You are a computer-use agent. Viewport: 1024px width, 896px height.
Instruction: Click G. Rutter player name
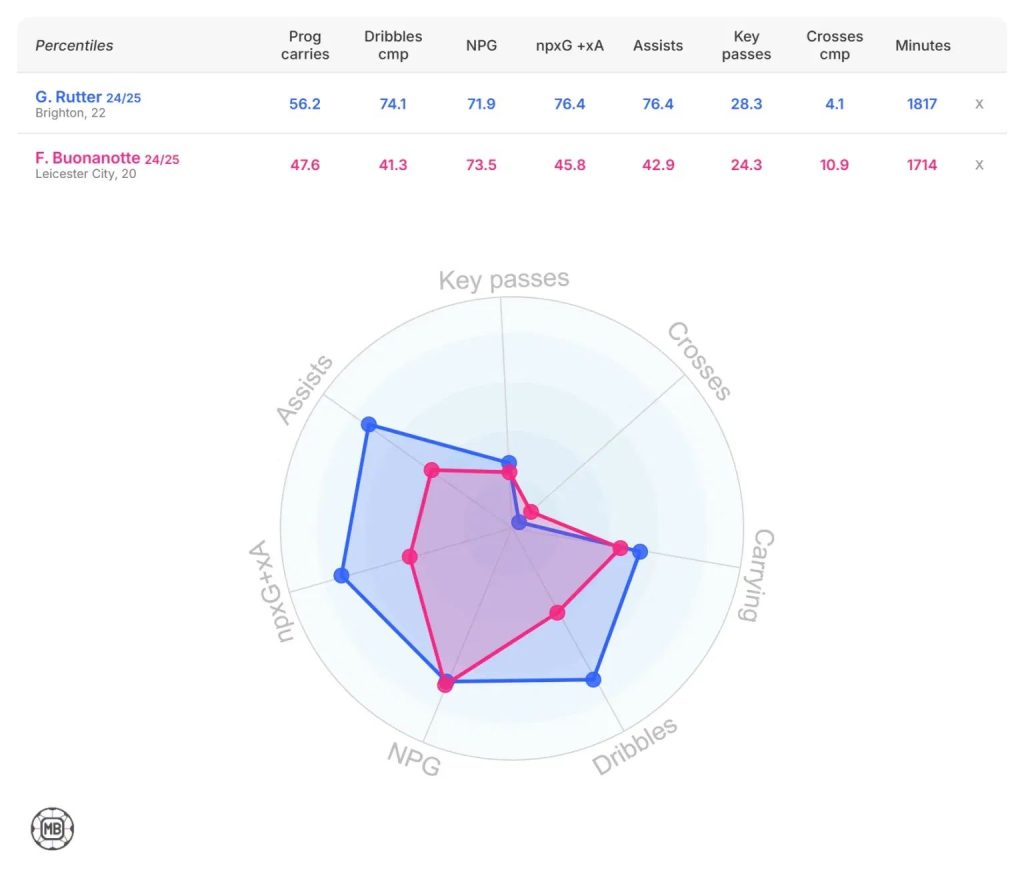pos(69,97)
